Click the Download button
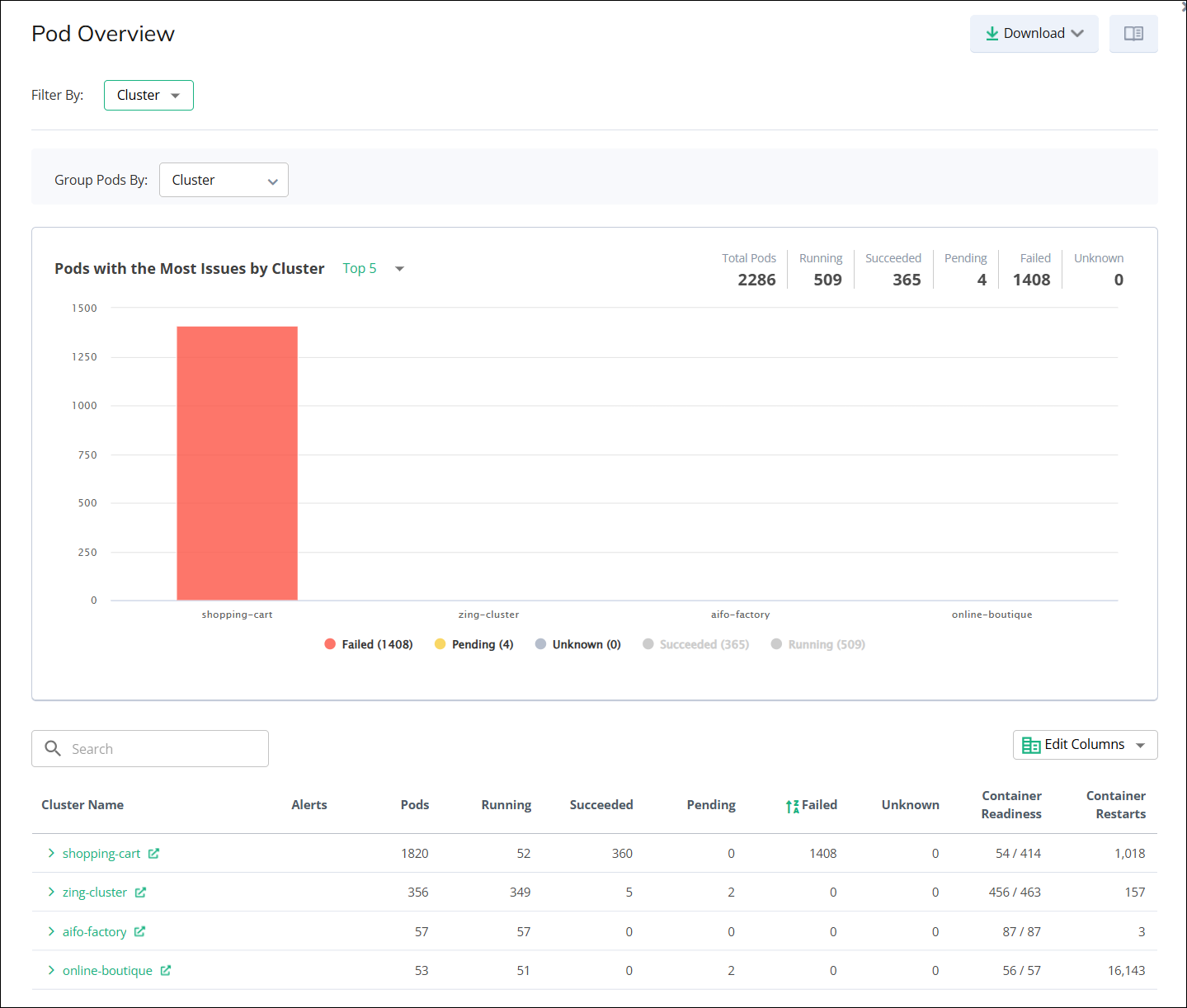Image resolution: width=1187 pixels, height=1008 pixels. click(1034, 34)
